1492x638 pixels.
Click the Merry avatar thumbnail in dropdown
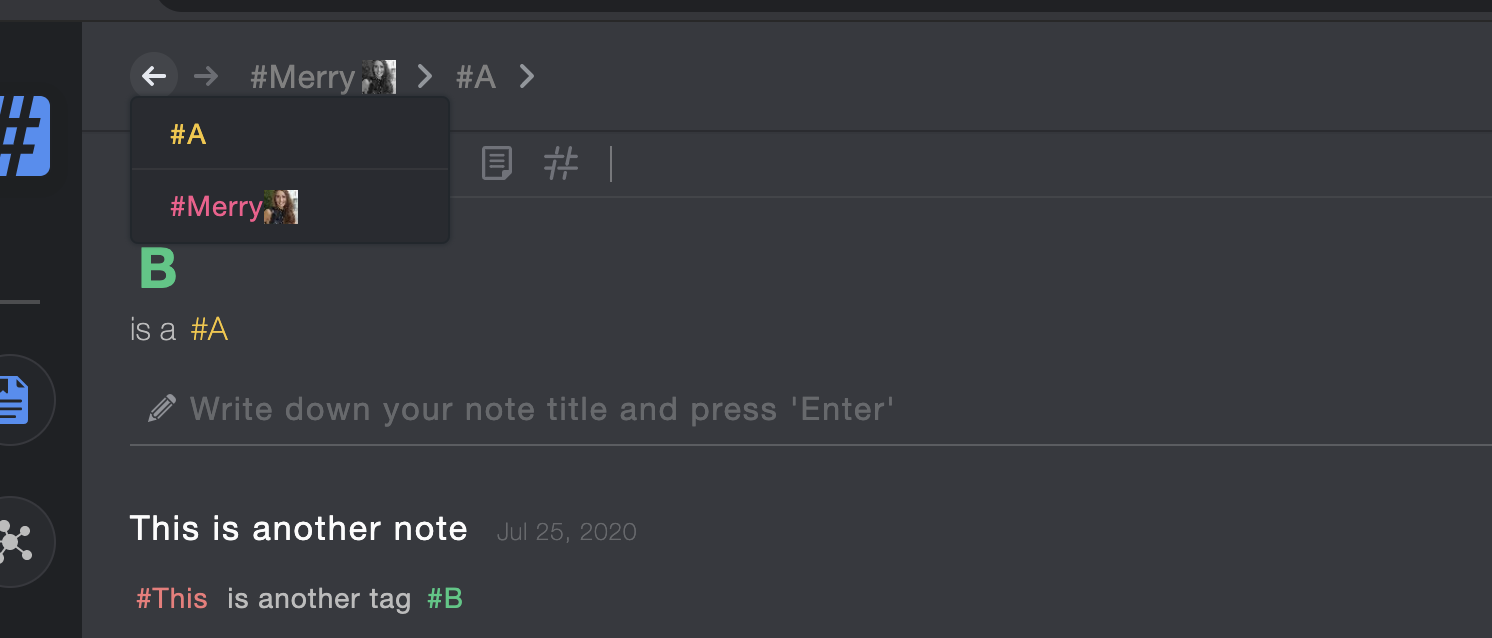click(x=281, y=207)
